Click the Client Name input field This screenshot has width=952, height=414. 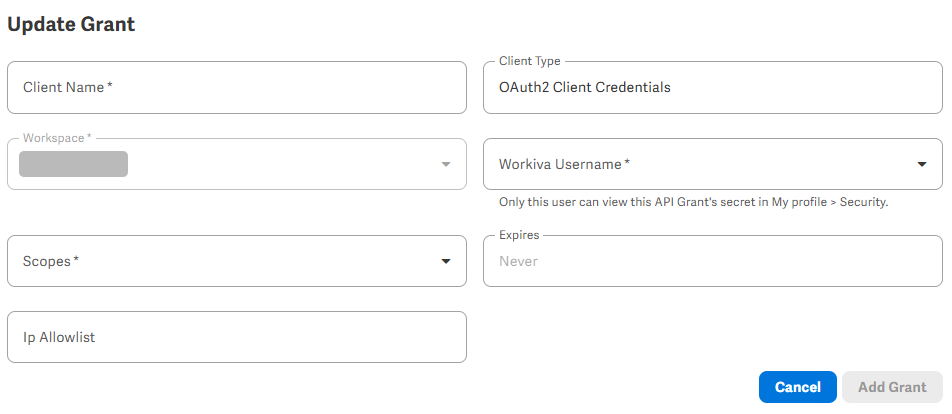[x=237, y=87]
